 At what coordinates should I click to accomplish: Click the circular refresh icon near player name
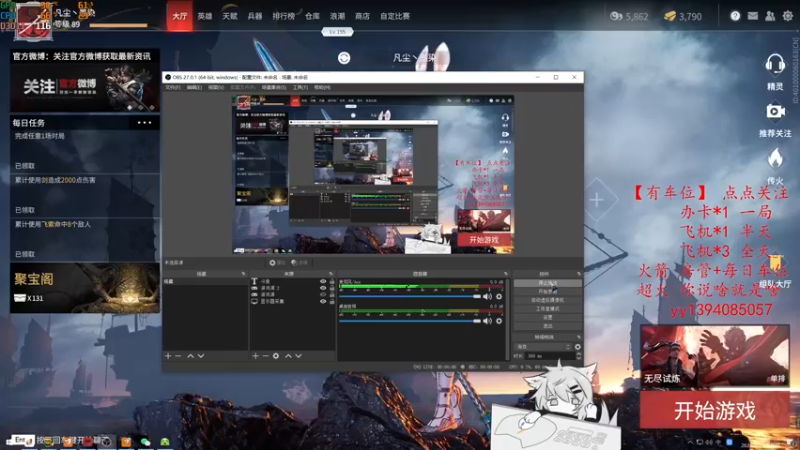(x=344, y=58)
